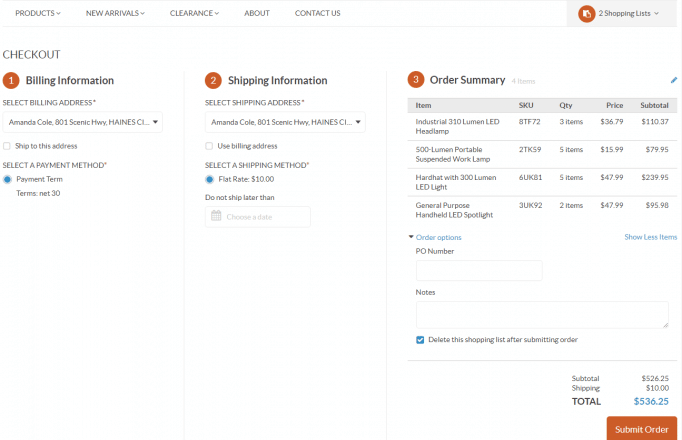The width and height of the screenshot is (682, 440).
Task: Check the 'Ship to this address' checkbox
Action: 8,146
